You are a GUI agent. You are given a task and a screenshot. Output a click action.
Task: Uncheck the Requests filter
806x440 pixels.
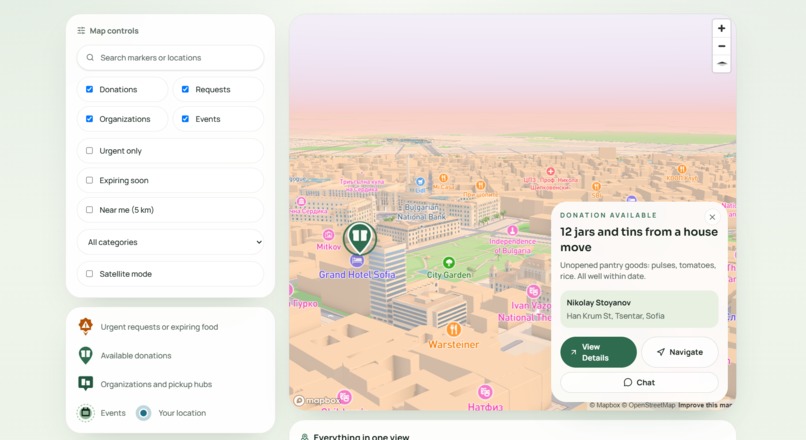coord(185,89)
